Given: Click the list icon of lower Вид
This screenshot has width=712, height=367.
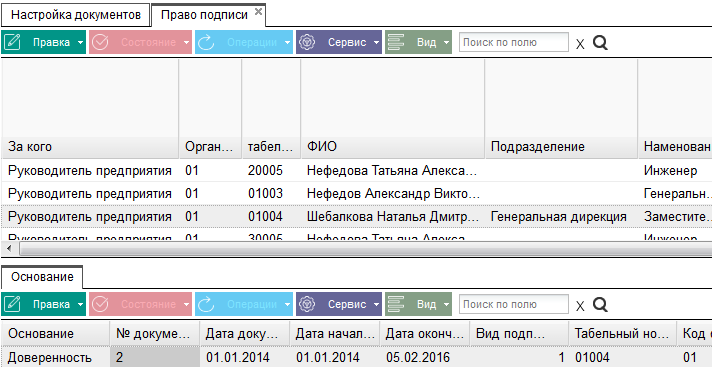Looking at the screenshot, I should (x=396, y=304).
